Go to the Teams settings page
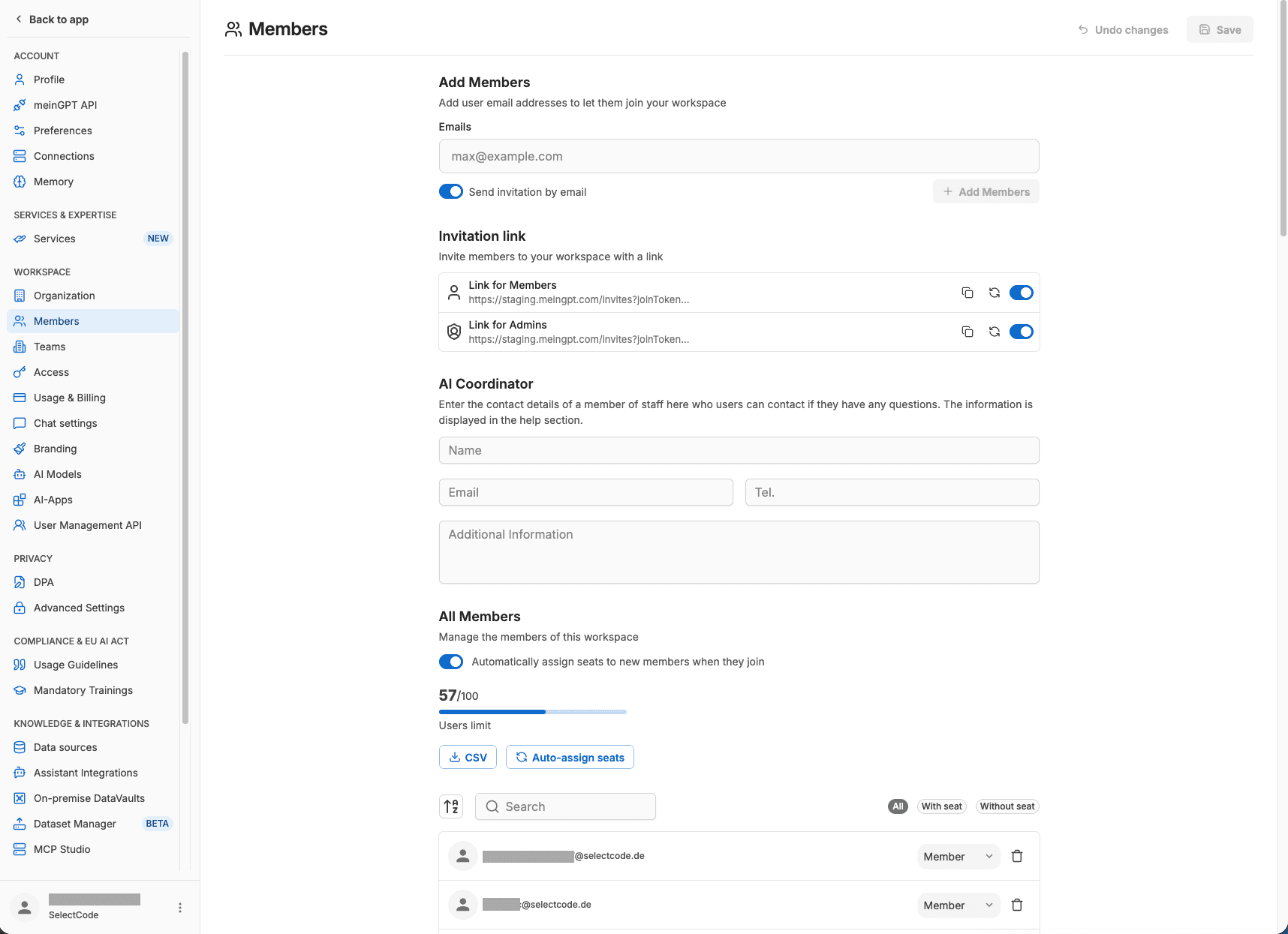 [50, 347]
